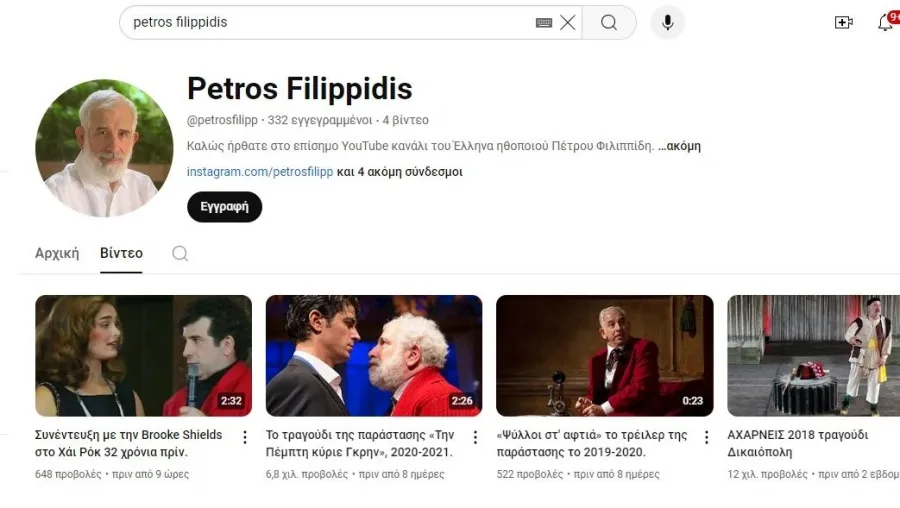This screenshot has height=508, width=900.
Task: Open the instagram.com/petrosfilipp link
Action: 260,172
